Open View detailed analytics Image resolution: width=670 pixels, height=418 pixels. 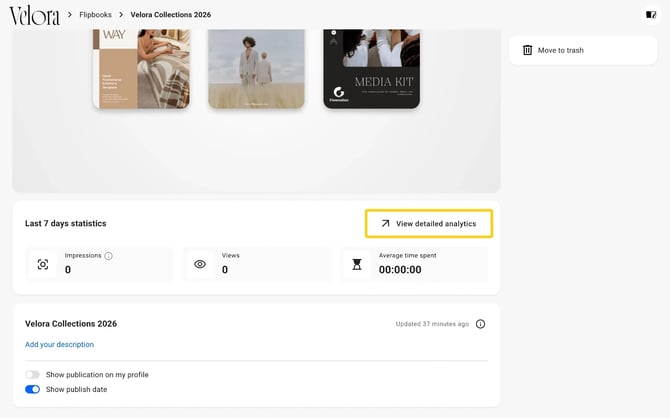coord(429,223)
